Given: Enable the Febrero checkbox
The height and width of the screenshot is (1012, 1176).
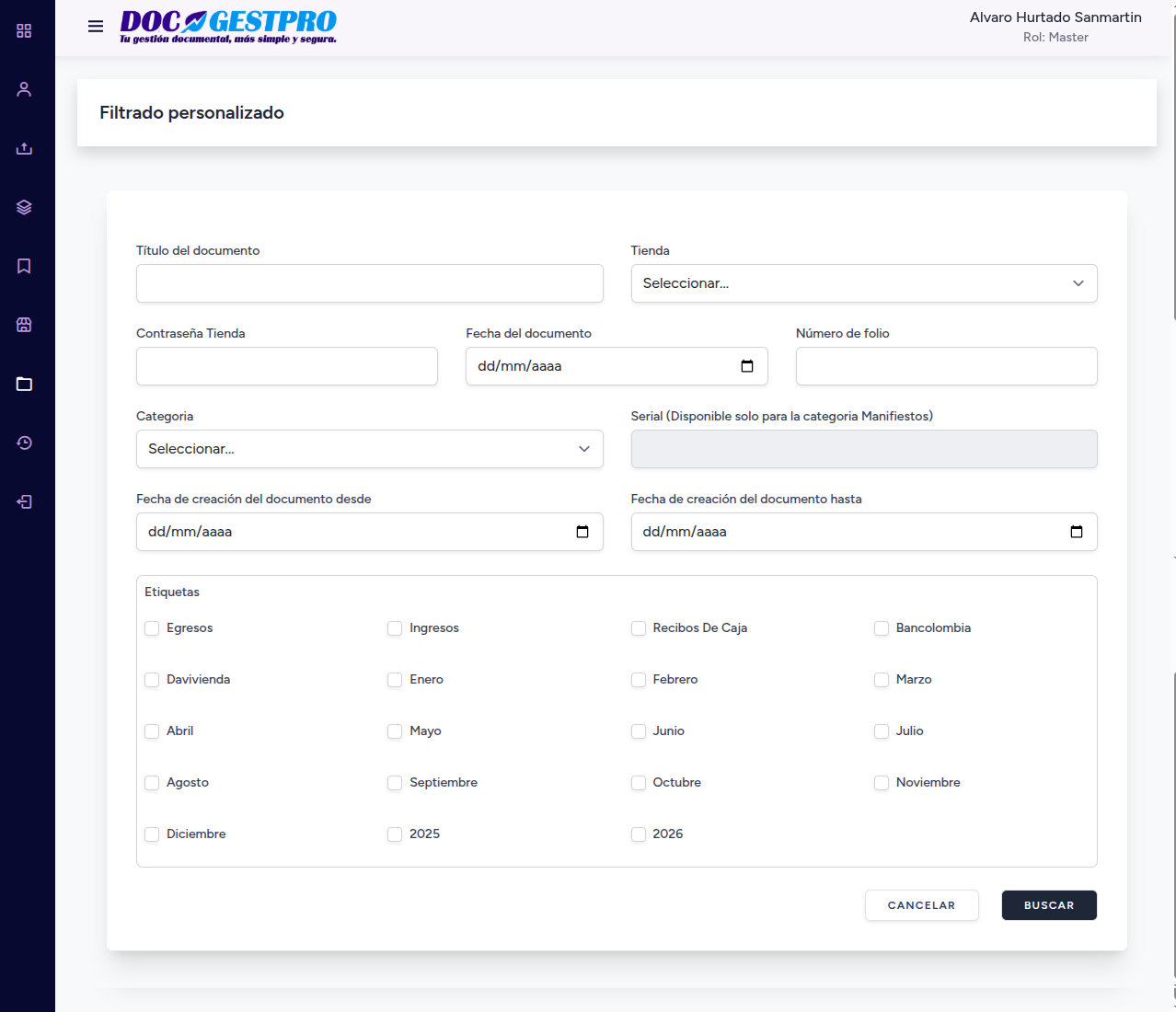Looking at the screenshot, I should 639,680.
